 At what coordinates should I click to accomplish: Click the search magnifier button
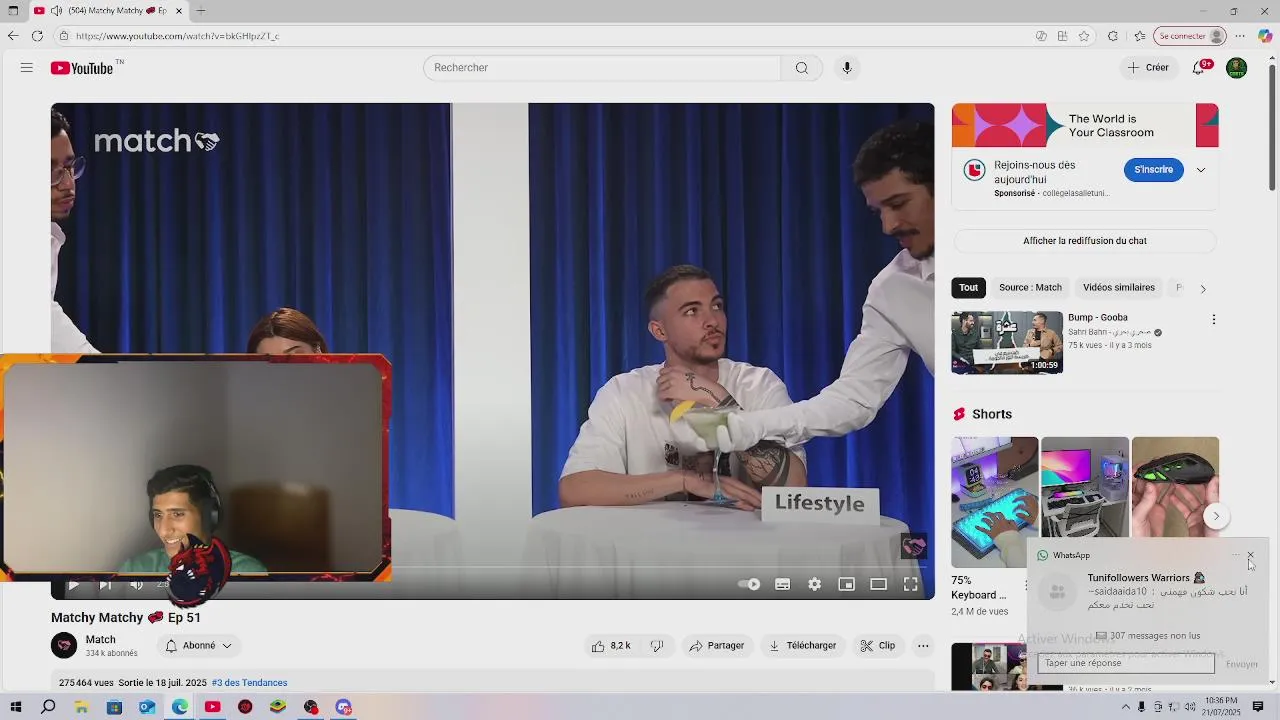coord(801,68)
